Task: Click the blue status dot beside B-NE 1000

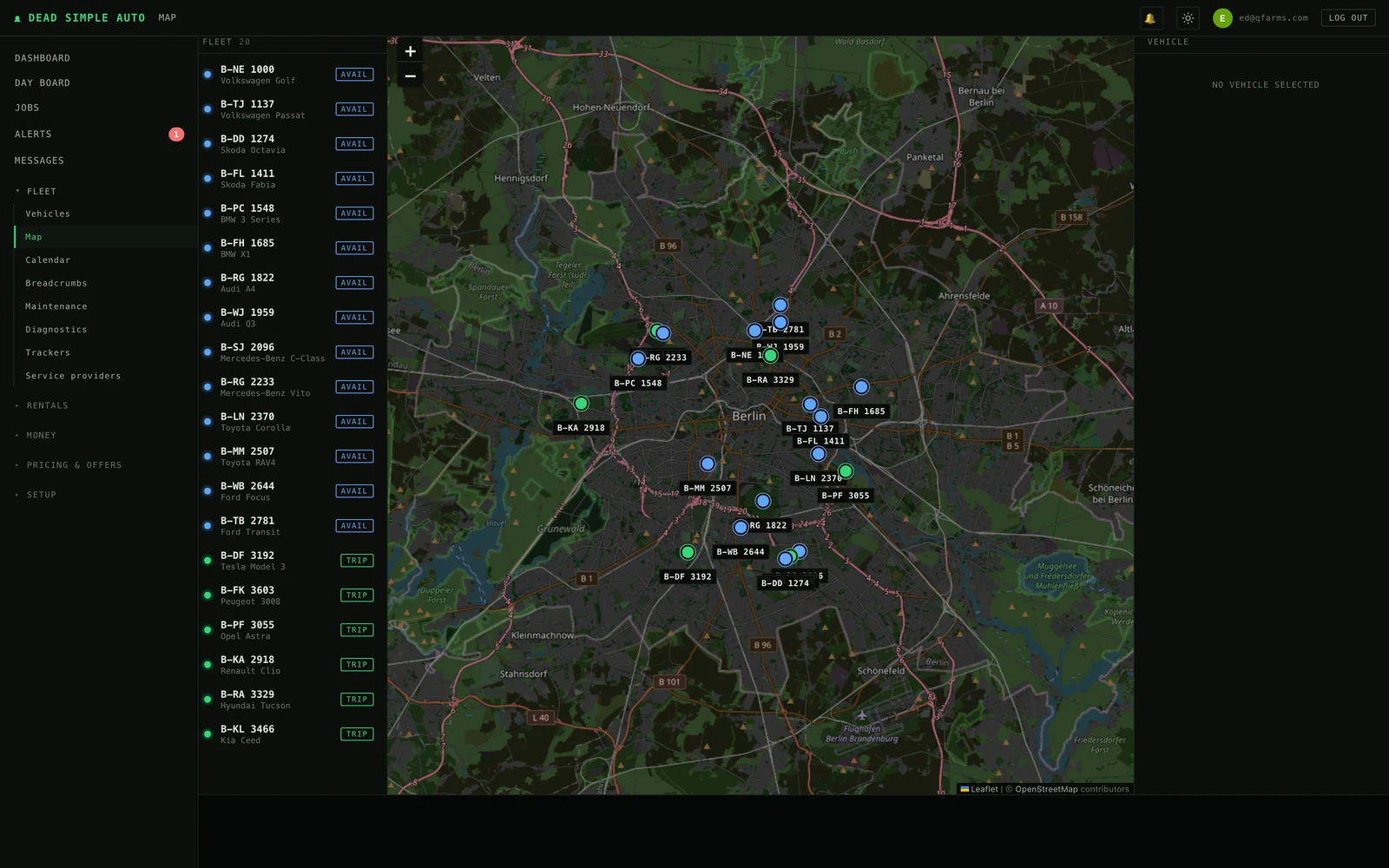Action: coord(207,75)
